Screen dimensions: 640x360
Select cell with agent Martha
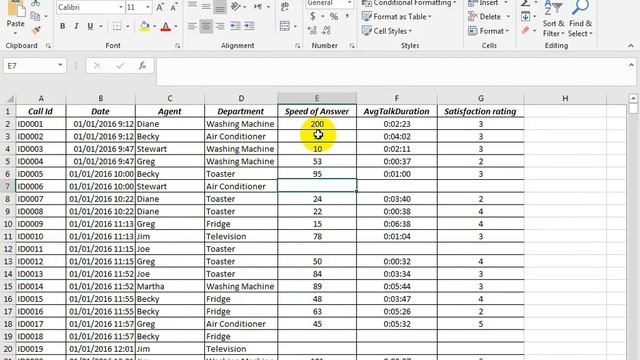[169, 287]
